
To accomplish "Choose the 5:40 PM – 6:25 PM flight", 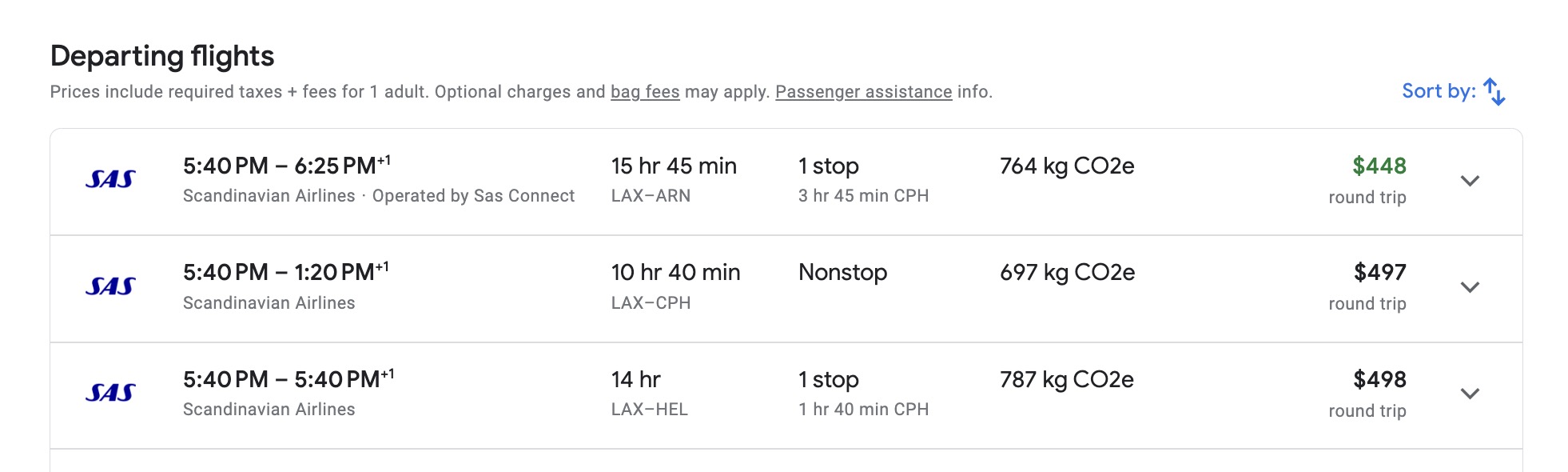I will pos(286,166).
